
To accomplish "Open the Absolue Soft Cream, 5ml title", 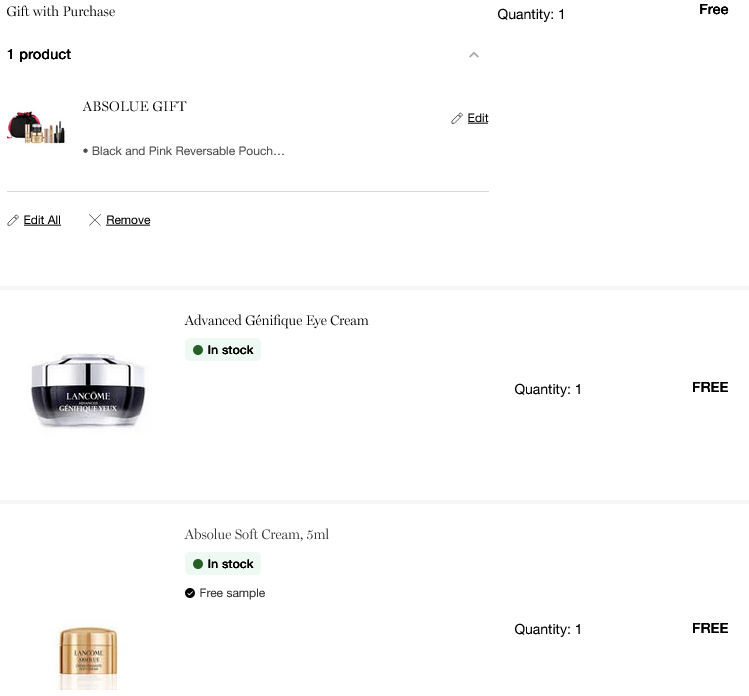I will click(x=256, y=535).
